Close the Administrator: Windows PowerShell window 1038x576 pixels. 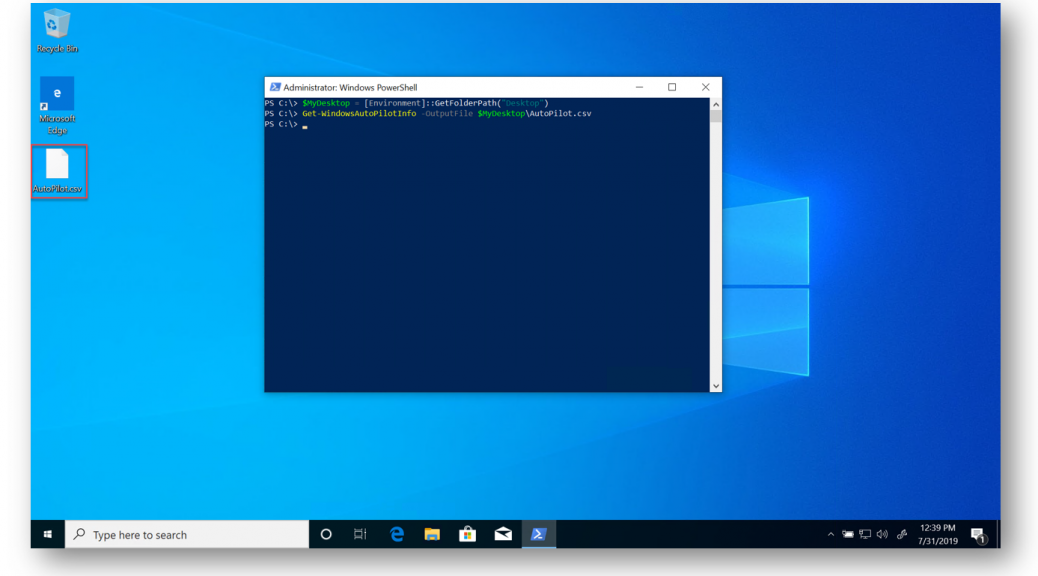click(706, 87)
